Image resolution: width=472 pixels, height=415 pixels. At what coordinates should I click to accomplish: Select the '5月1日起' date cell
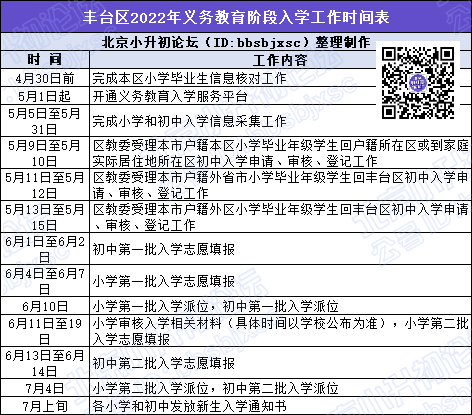[45, 96]
